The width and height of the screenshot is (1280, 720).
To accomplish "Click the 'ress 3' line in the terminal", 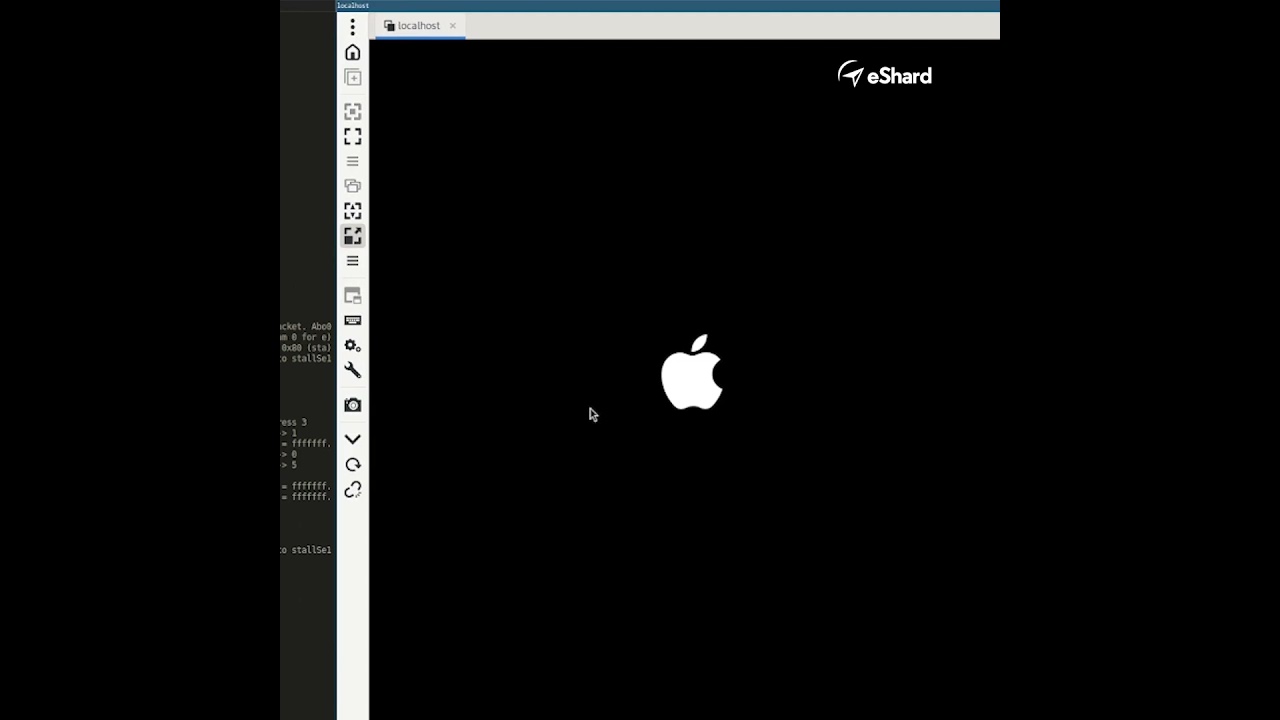I will click(293, 423).
